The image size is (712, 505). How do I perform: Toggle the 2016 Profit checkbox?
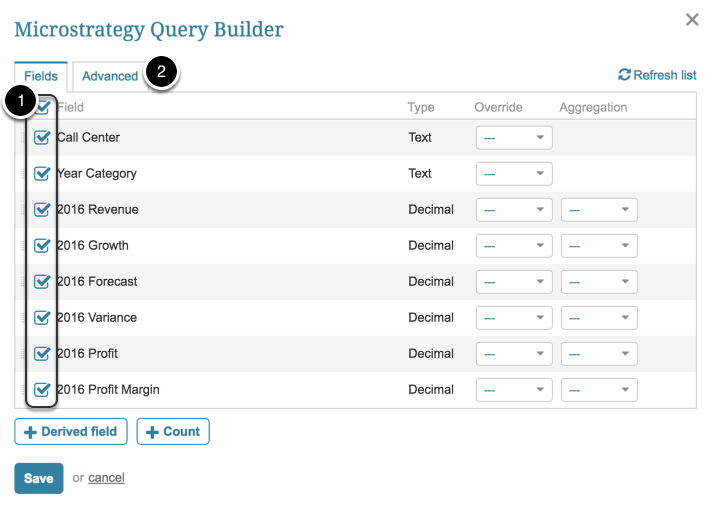coord(42,353)
